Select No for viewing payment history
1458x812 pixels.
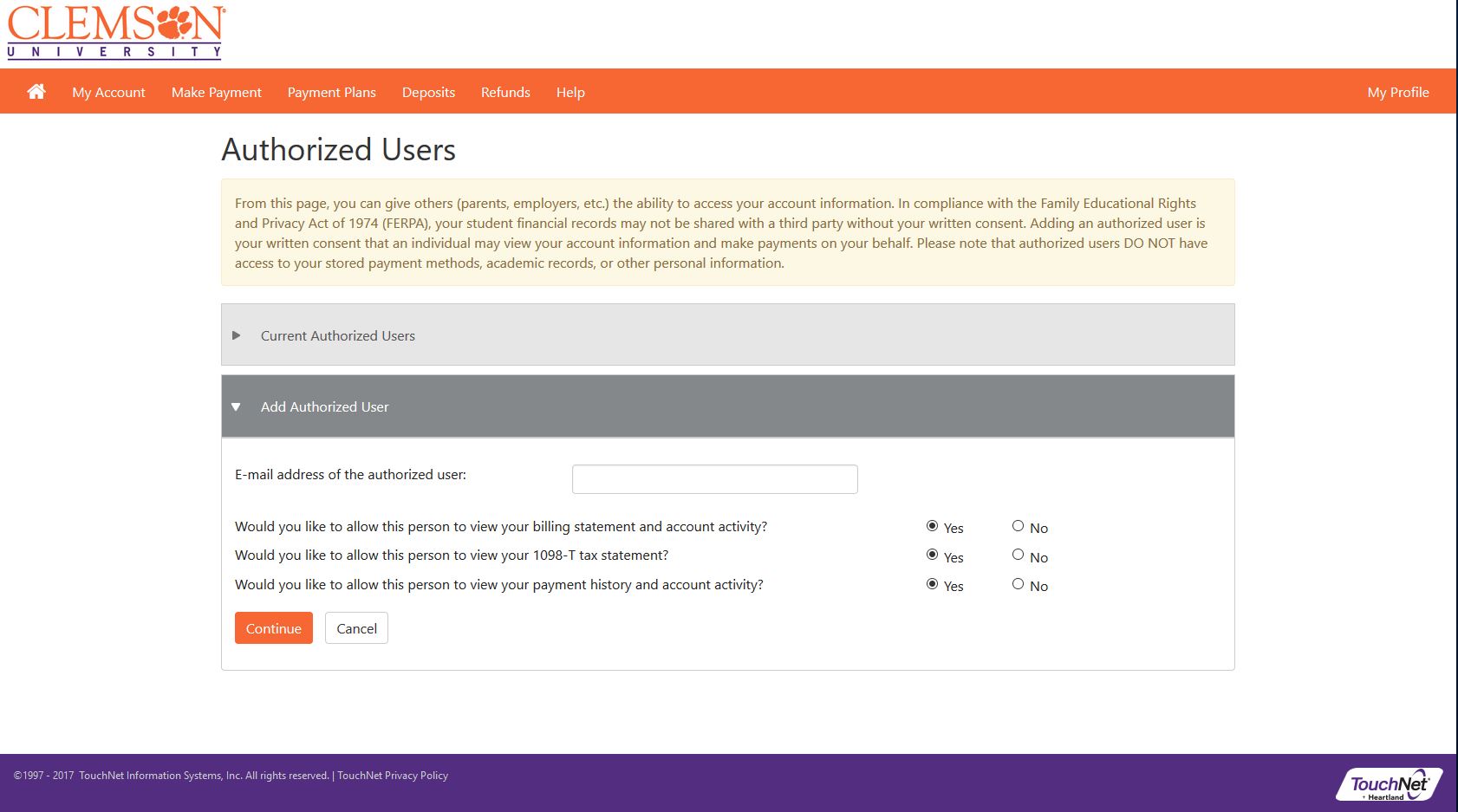coord(1018,584)
